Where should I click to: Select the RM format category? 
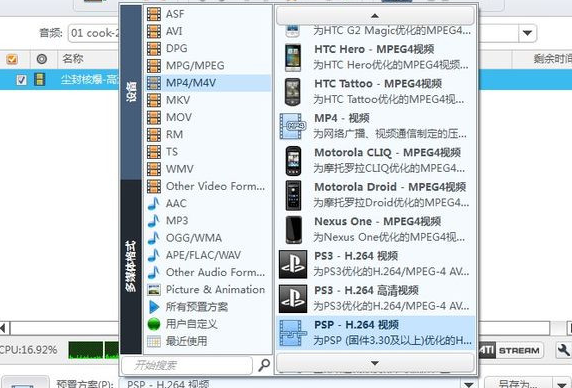pos(208,134)
